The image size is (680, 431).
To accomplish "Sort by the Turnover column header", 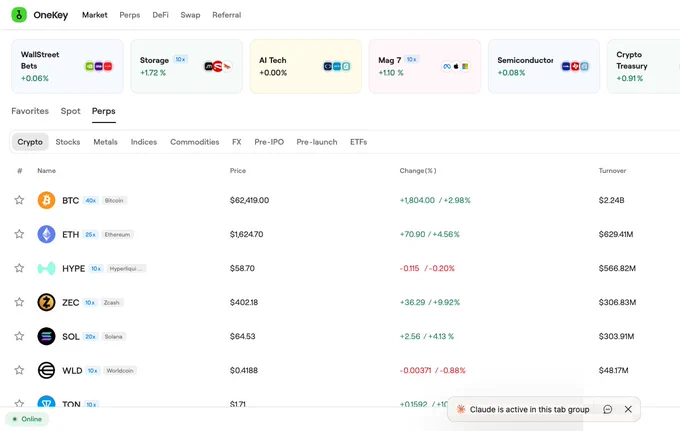I will [x=612, y=171].
